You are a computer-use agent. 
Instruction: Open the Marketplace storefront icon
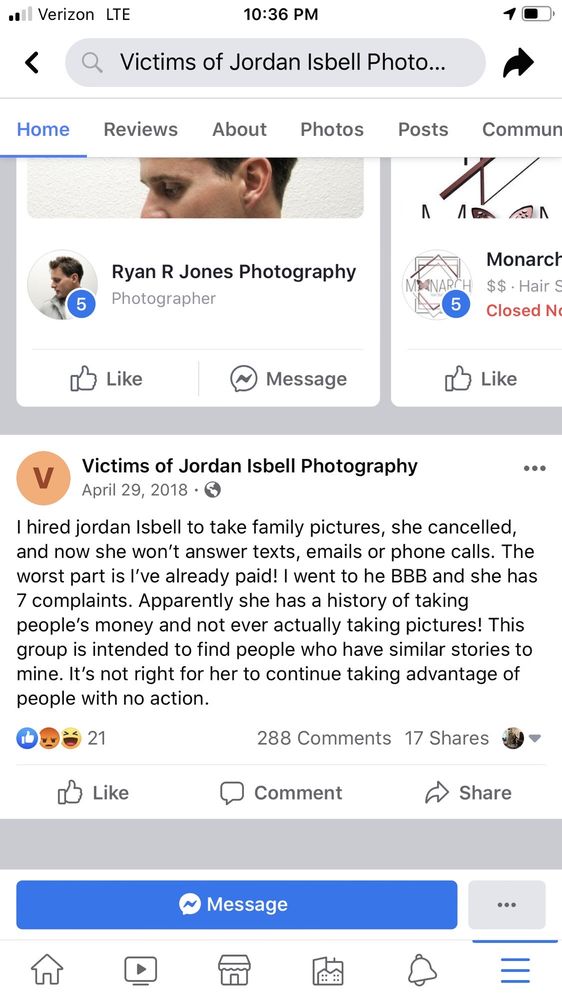[x=234, y=969]
